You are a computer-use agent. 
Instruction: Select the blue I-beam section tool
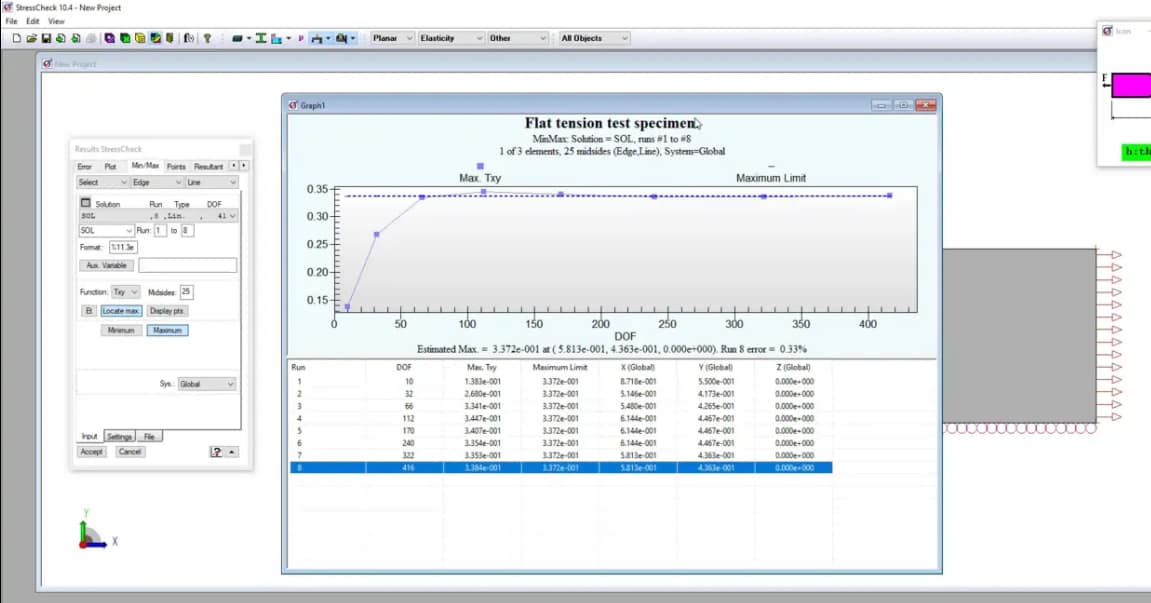click(x=262, y=38)
